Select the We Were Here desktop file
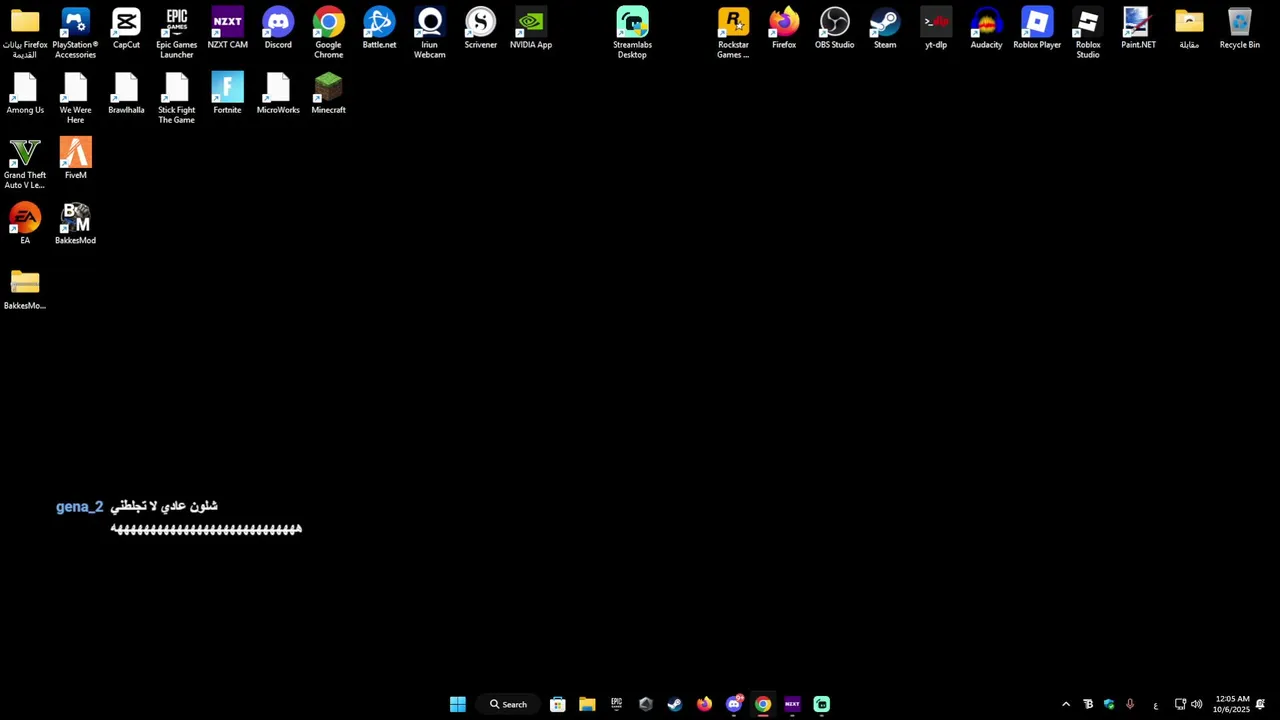This screenshot has height=720, width=1280. 75,98
